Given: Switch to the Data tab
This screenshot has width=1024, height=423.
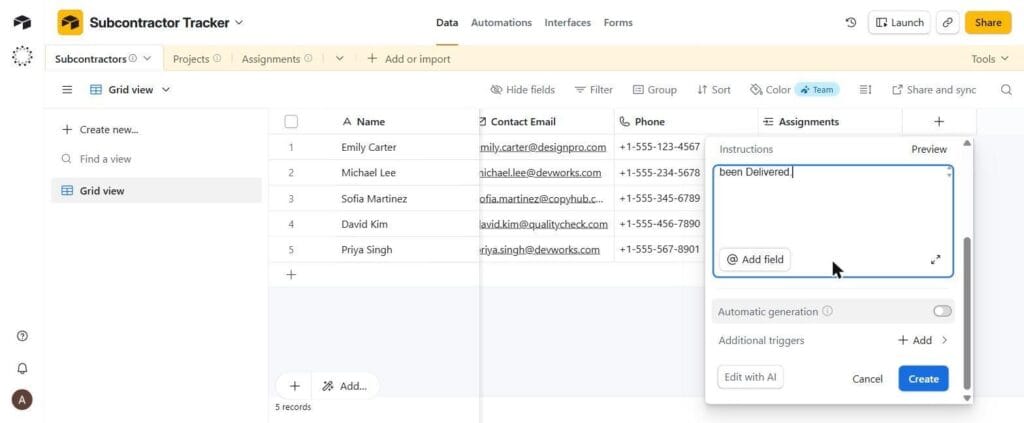Looking at the screenshot, I should (x=447, y=22).
